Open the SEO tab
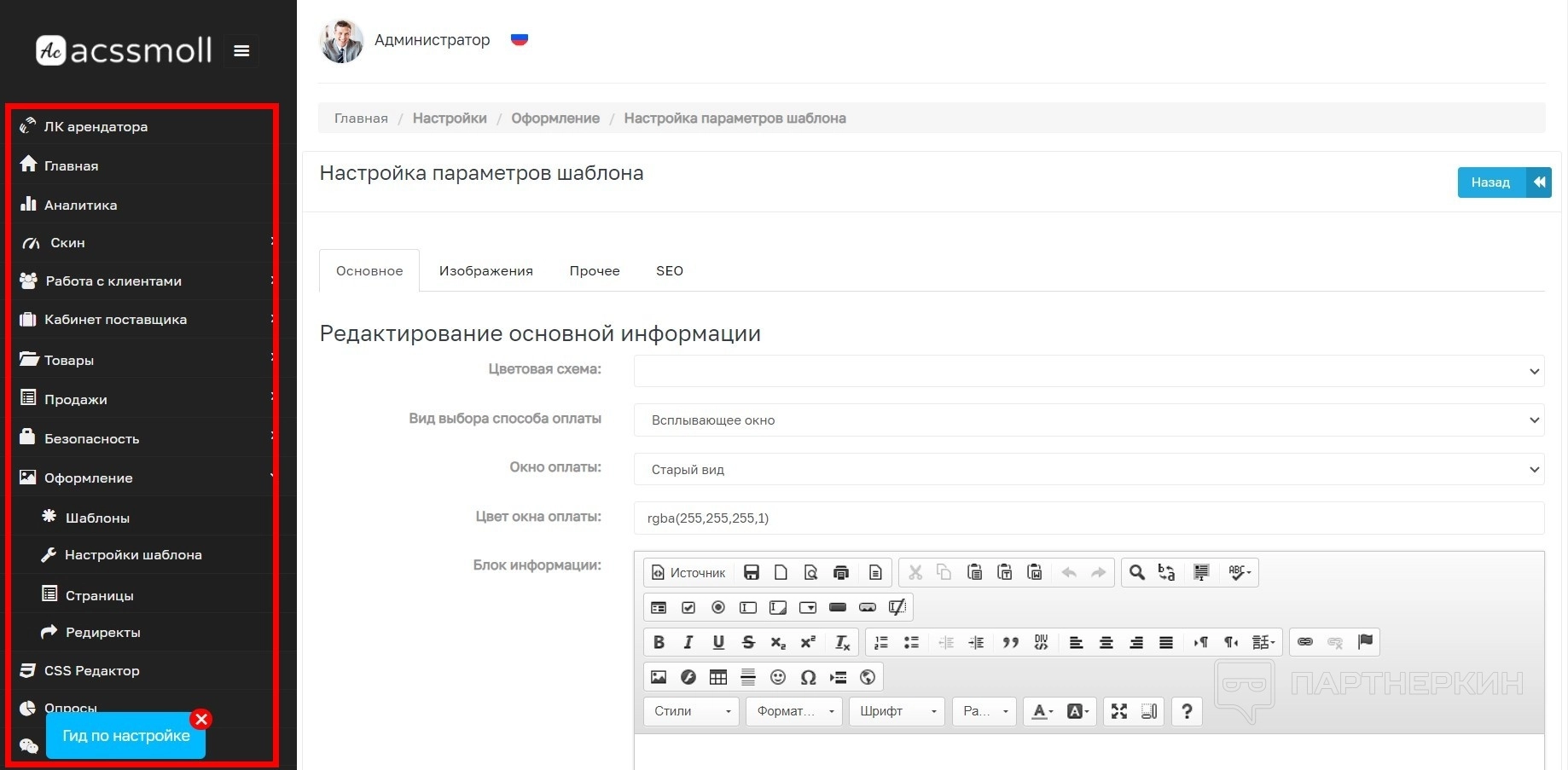1568x770 pixels. [x=669, y=271]
